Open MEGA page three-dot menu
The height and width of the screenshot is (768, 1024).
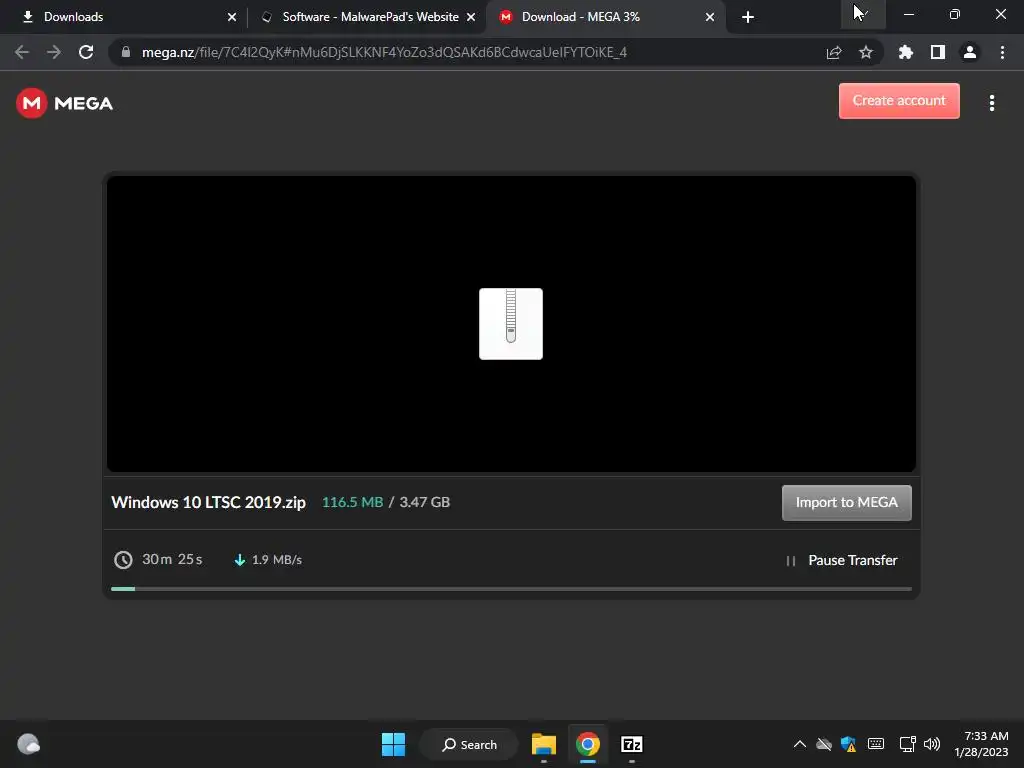991,103
